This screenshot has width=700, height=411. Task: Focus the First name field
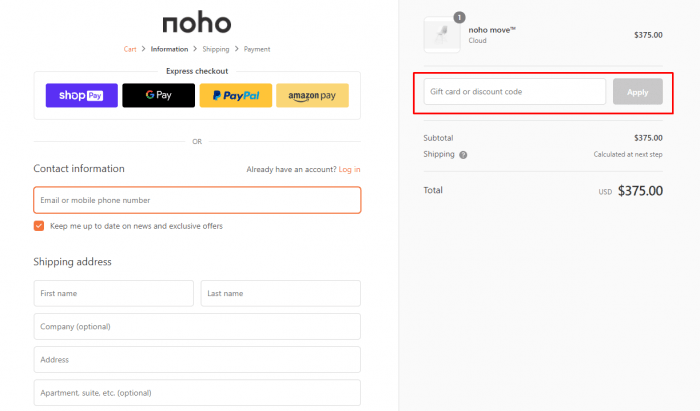[113, 293]
